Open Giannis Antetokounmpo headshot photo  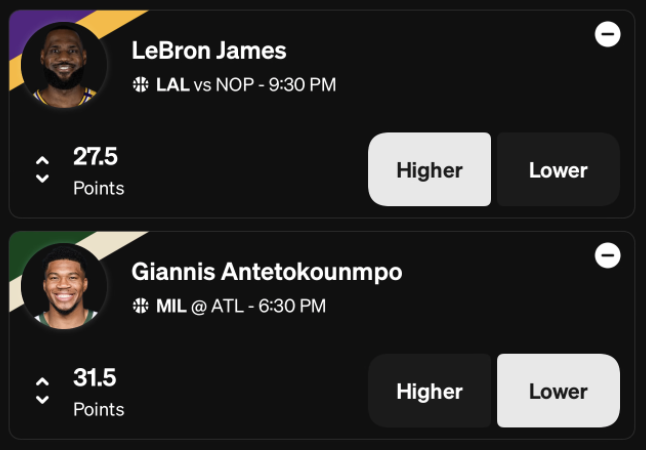tap(64, 286)
